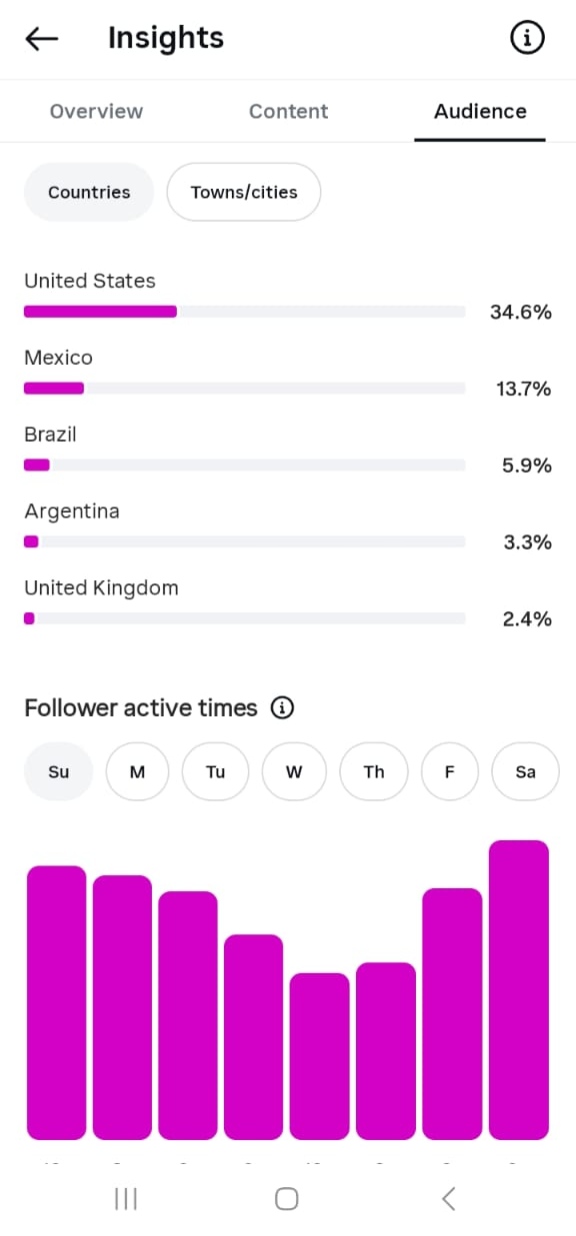This screenshot has width=576, height=1236.
Task: Select the Sa day chip
Action: 525,771
